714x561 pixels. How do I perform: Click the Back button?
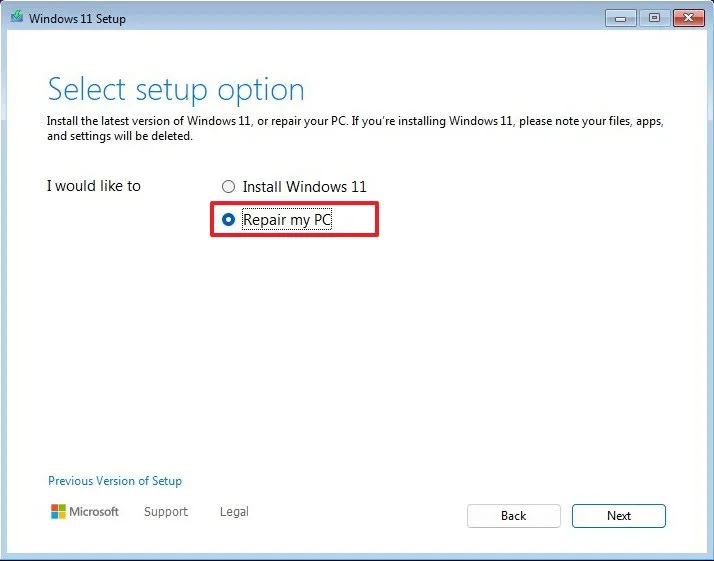[x=514, y=516]
